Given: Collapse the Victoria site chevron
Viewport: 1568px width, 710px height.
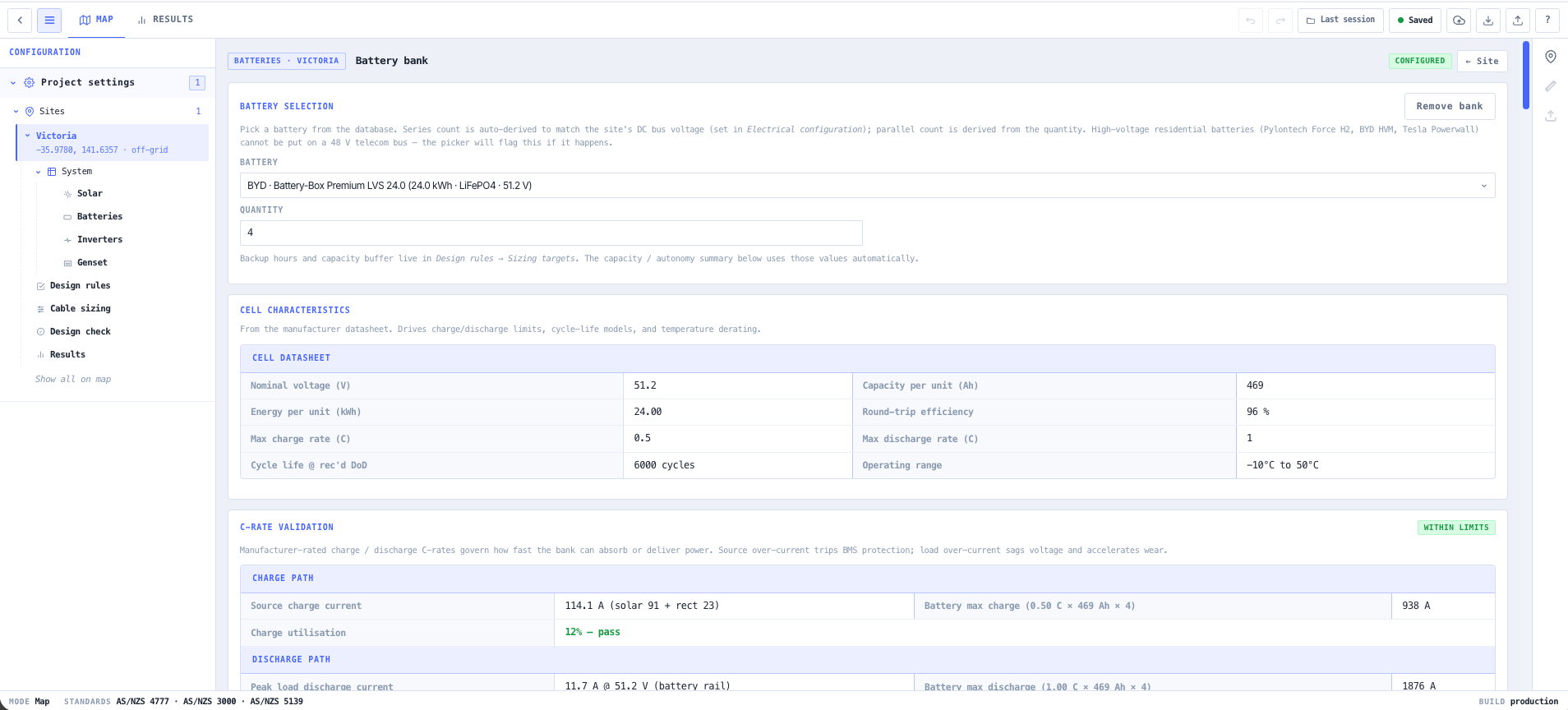Looking at the screenshot, I should [27, 136].
